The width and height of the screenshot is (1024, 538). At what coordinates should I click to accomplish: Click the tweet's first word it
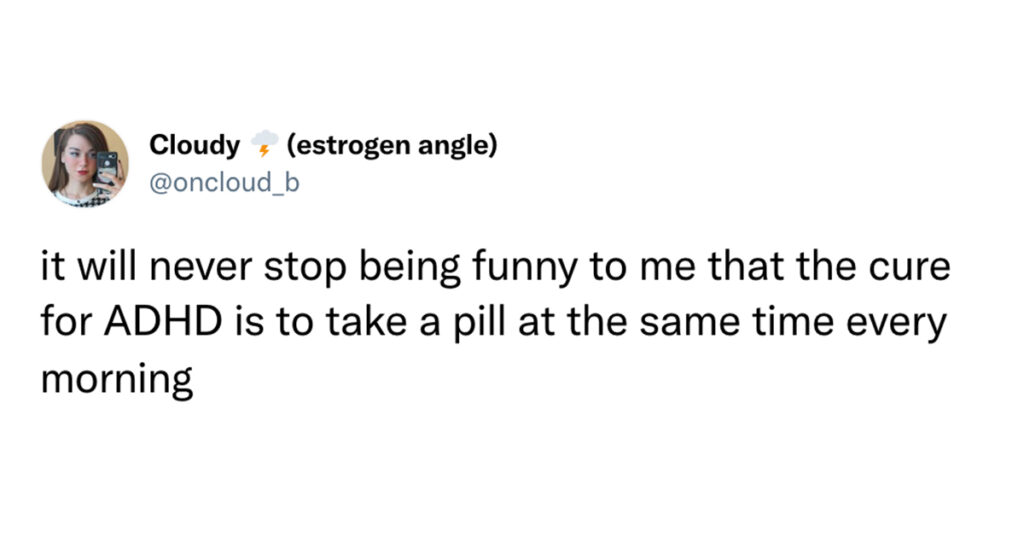[x=53, y=267]
